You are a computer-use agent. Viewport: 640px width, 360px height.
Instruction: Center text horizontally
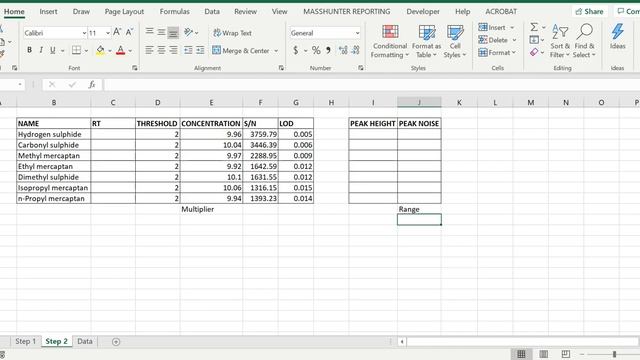(162, 50)
